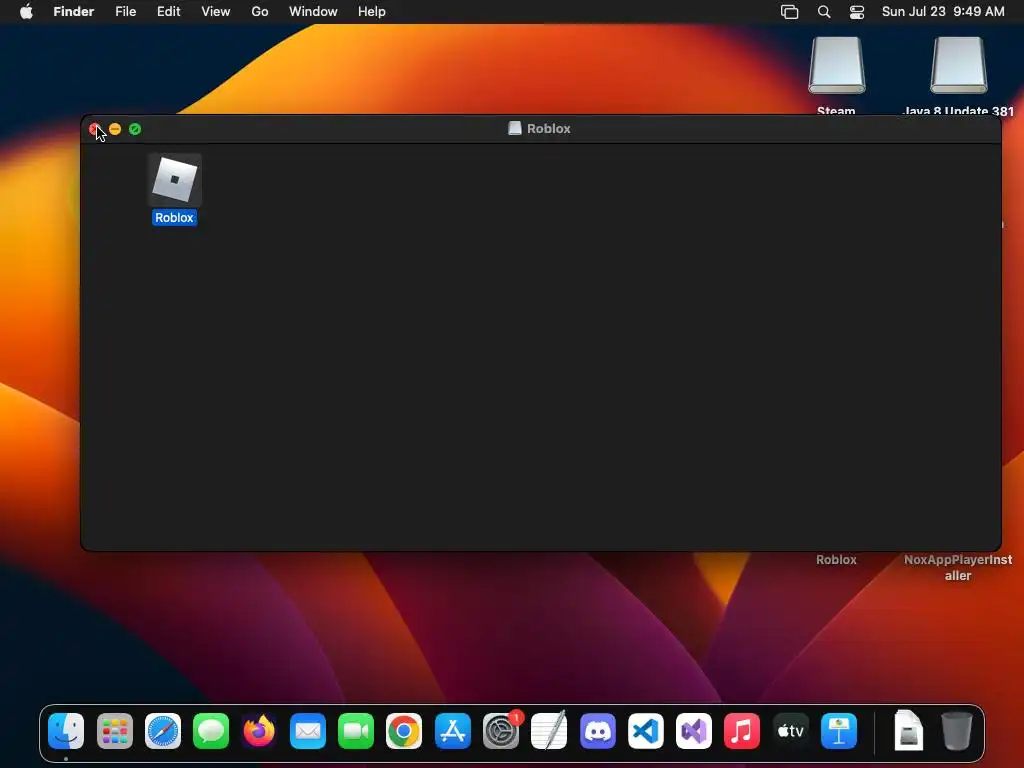The image size is (1024, 768).
Task: Open Control Center in menu bar
Action: click(x=857, y=12)
